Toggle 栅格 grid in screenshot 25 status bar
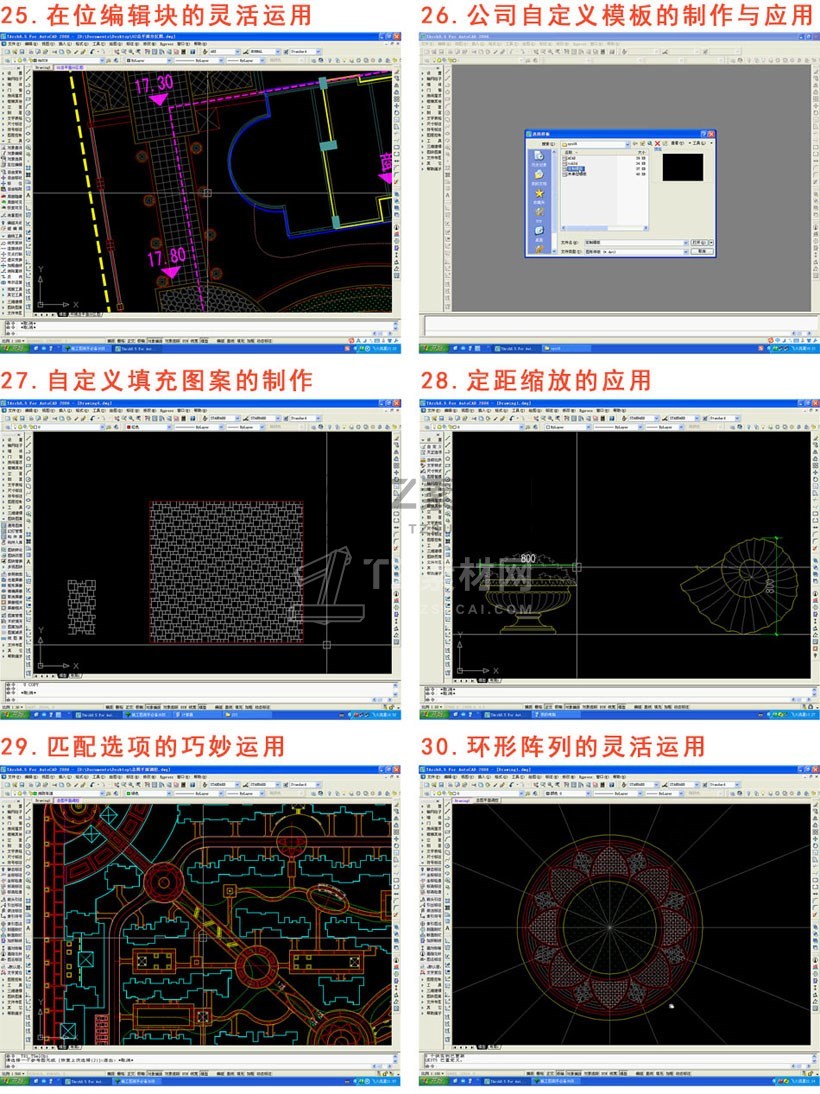 [x=121, y=340]
